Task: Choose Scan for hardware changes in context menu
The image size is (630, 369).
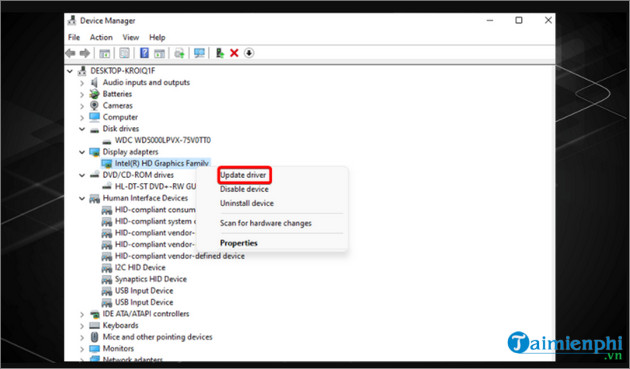Action: [266, 223]
